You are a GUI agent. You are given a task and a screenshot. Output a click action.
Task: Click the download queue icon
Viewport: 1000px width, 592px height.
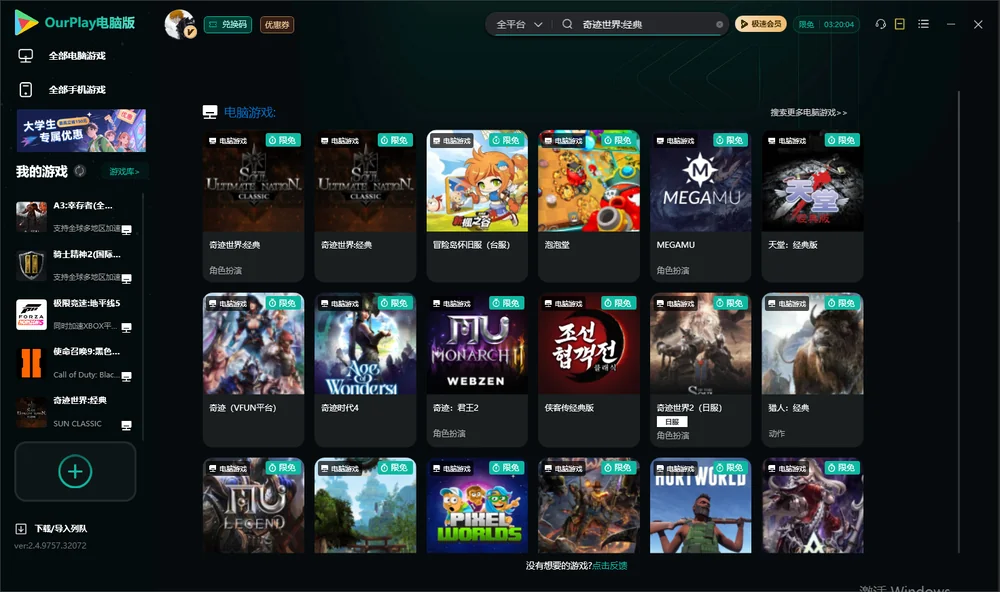click(x=21, y=528)
